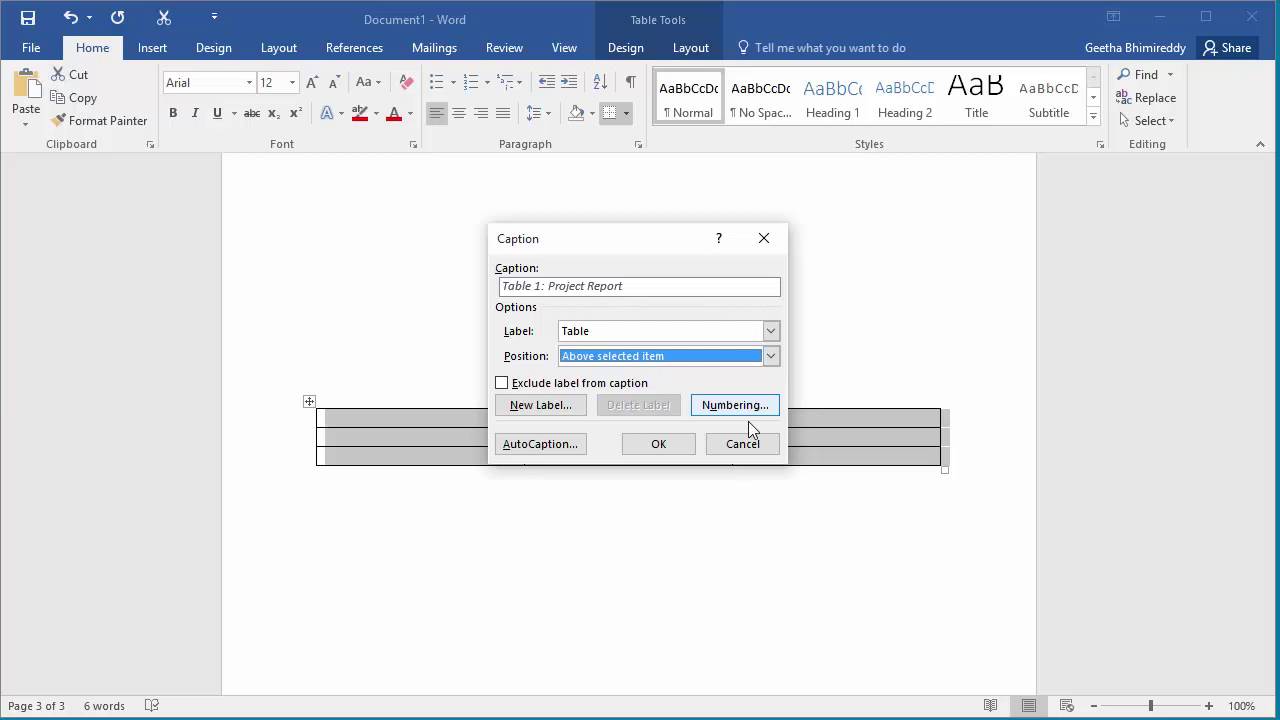Image resolution: width=1280 pixels, height=720 pixels.
Task: Open the Find dropdown arrow
Action: point(1170,75)
